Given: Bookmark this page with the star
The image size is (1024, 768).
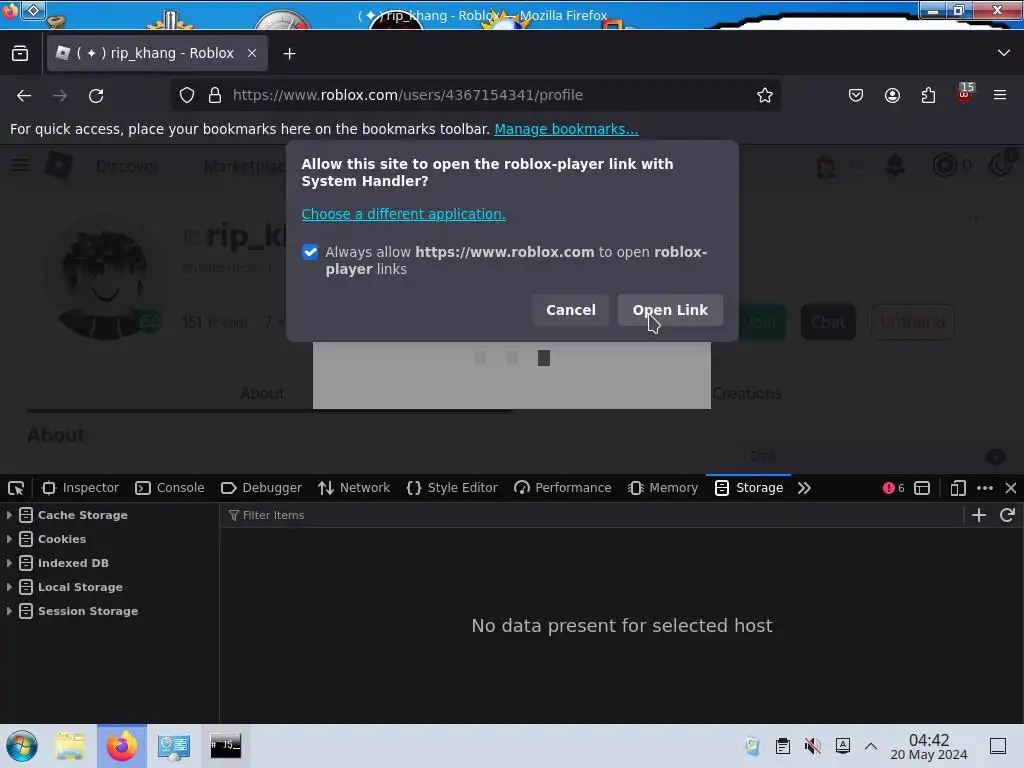Looking at the screenshot, I should [765, 95].
